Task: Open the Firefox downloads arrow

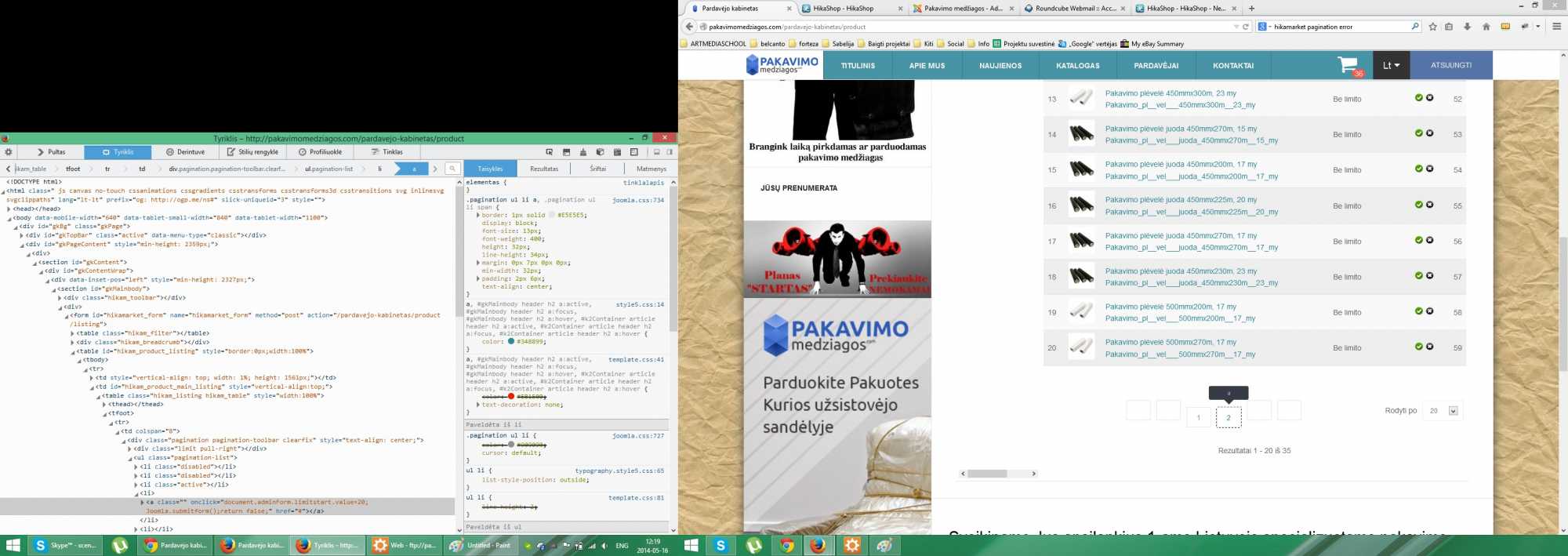Action: pyautogui.click(x=1467, y=27)
